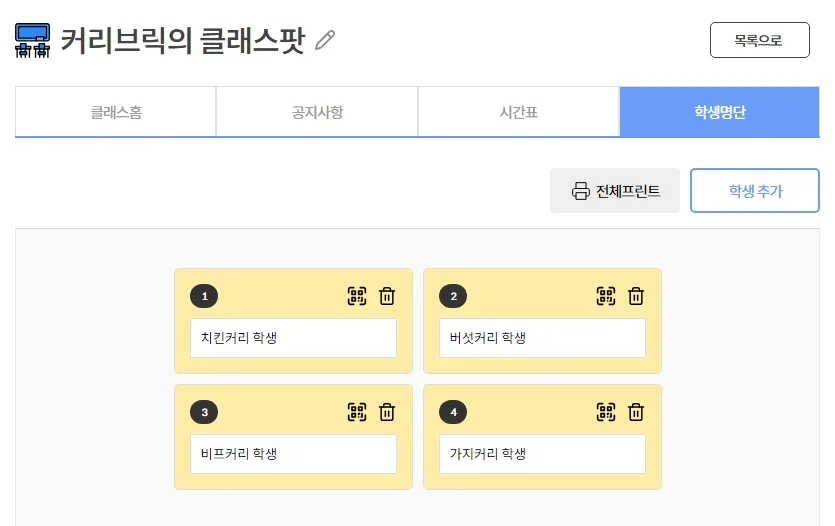Click the 전체프린트 print button
The height and width of the screenshot is (526, 835).
click(615, 191)
